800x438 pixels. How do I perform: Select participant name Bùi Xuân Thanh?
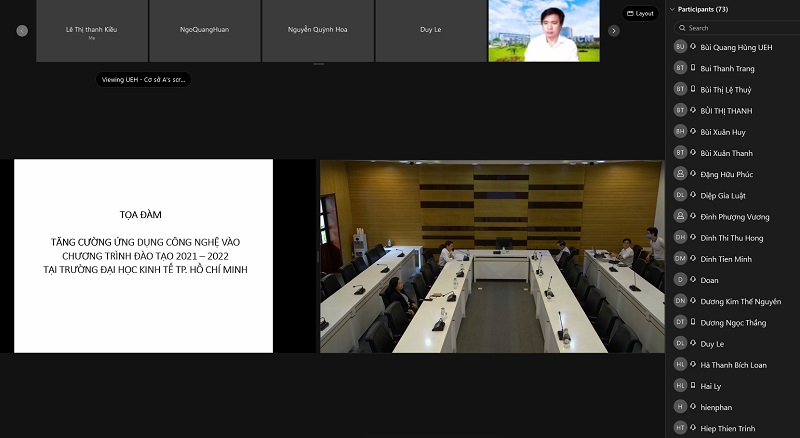click(x=726, y=153)
